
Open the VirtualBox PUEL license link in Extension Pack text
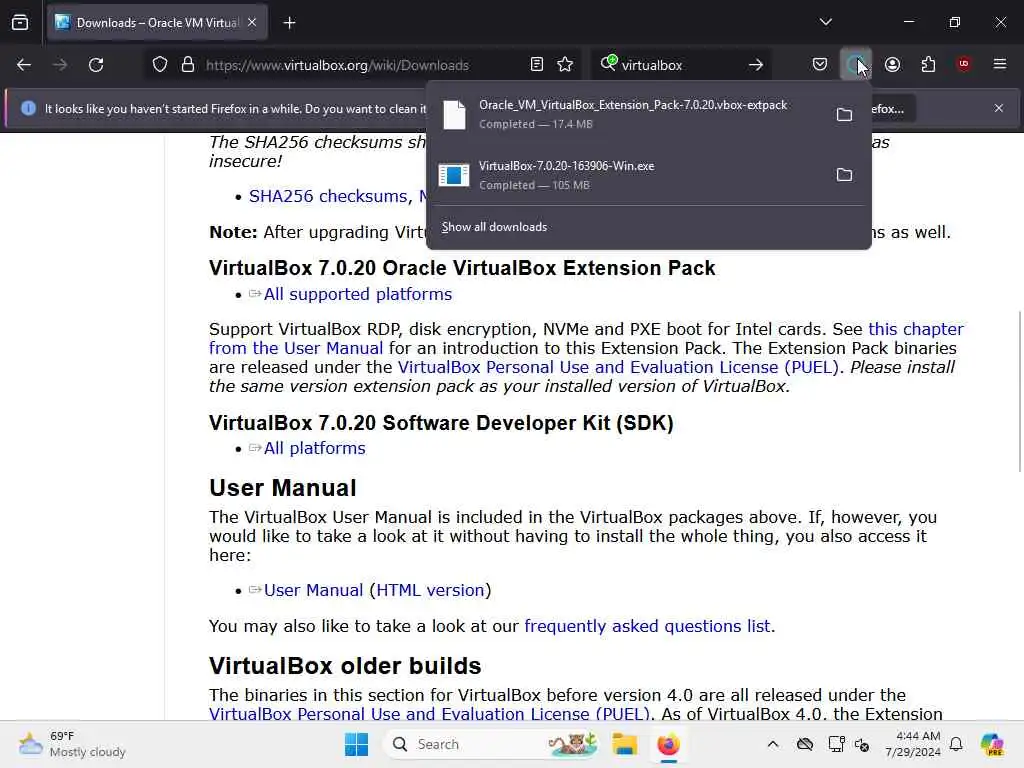tap(618, 367)
